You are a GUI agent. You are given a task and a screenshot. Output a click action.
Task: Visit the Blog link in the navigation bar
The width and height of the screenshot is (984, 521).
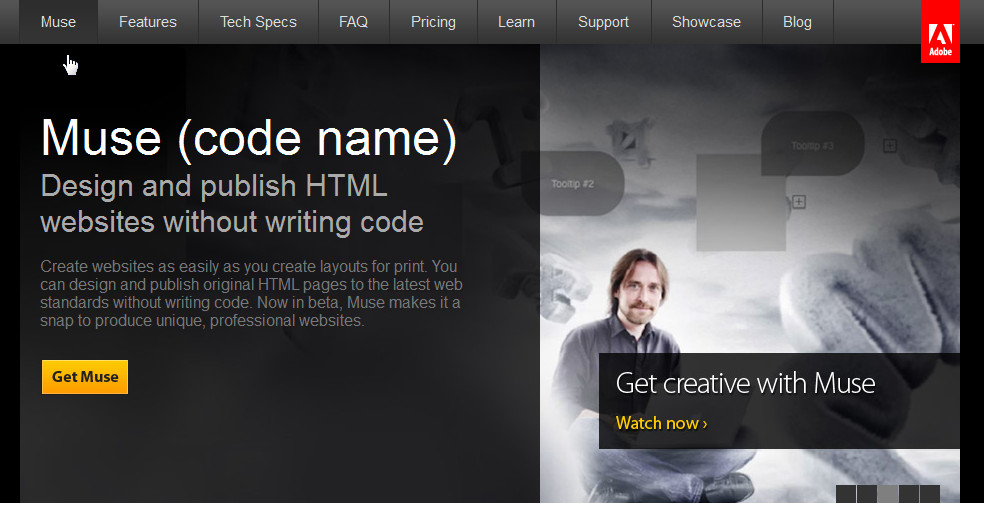pyautogui.click(x=798, y=22)
